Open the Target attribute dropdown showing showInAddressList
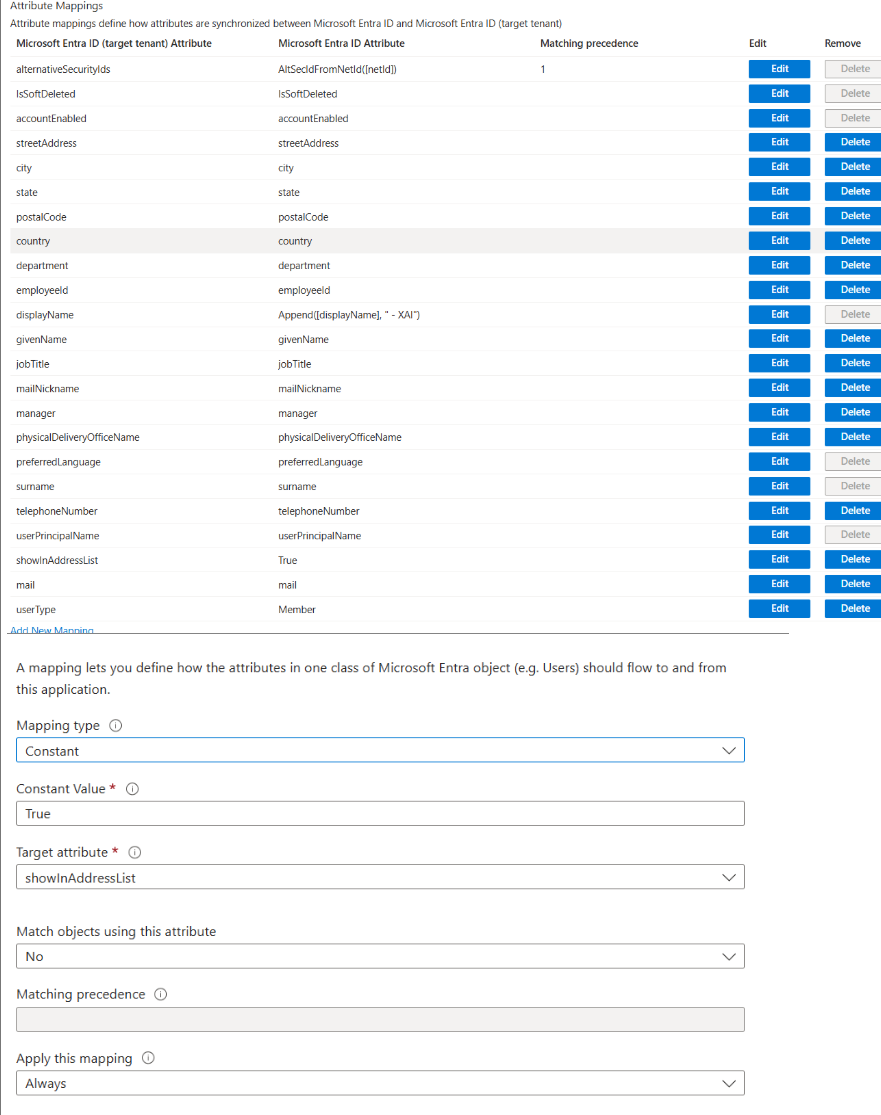The width and height of the screenshot is (881, 1115). [x=380, y=877]
